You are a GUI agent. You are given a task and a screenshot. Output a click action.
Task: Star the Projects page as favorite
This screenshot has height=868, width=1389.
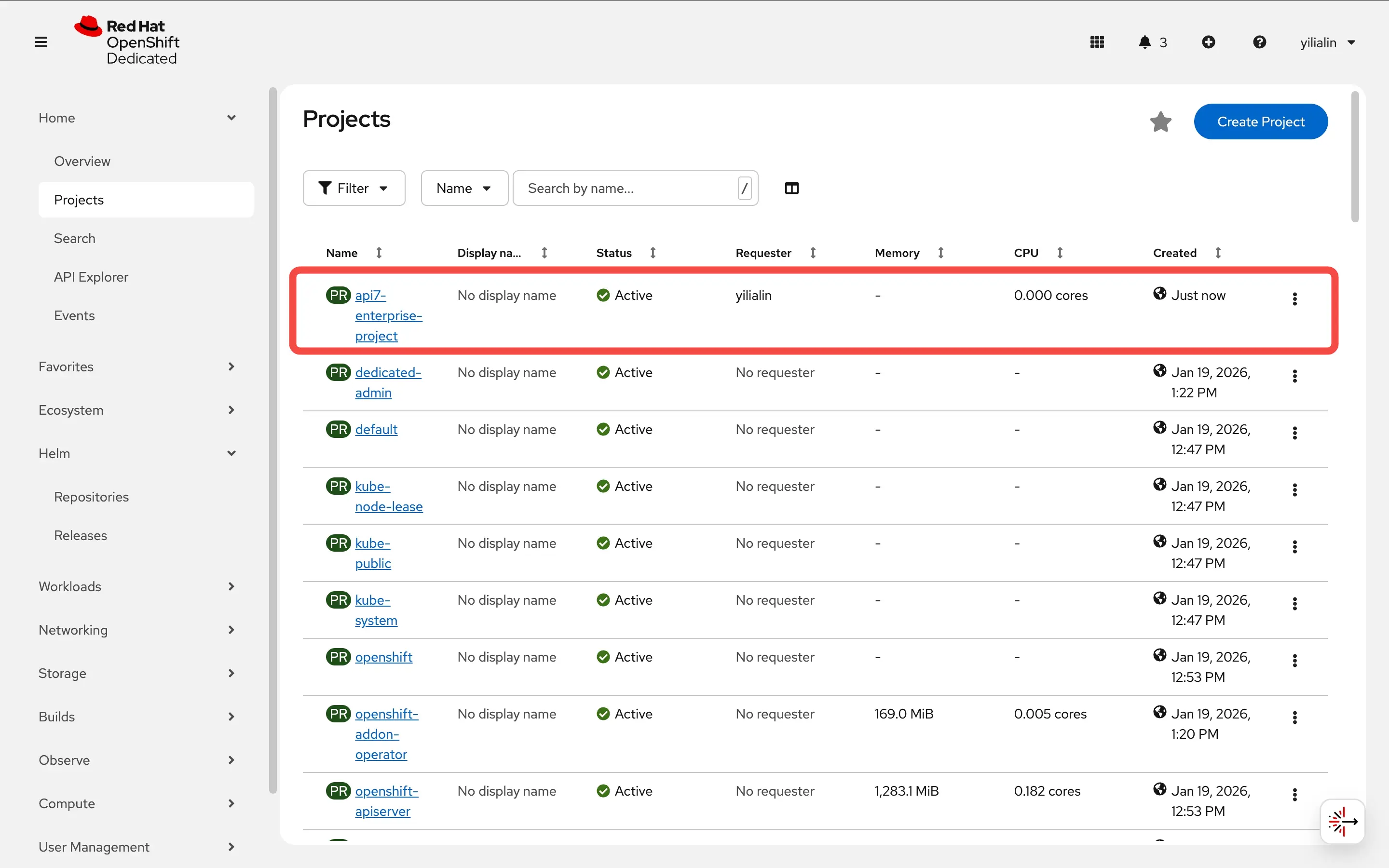click(x=1160, y=121)
